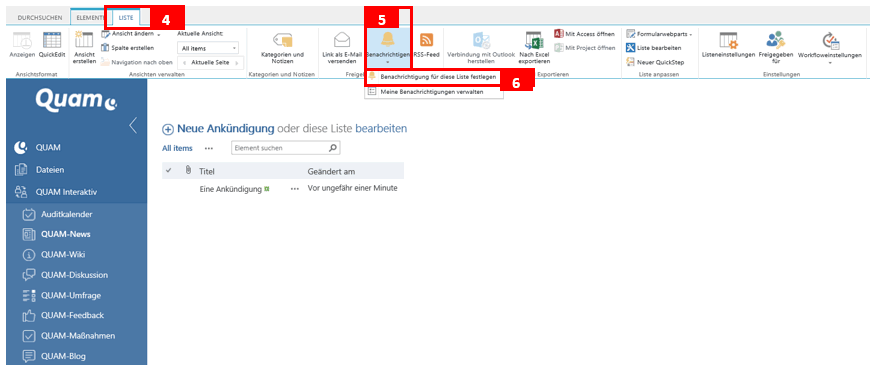Click 'Vor ungefähr einer Minute' cell
The image size is (875, 372).
353,189
